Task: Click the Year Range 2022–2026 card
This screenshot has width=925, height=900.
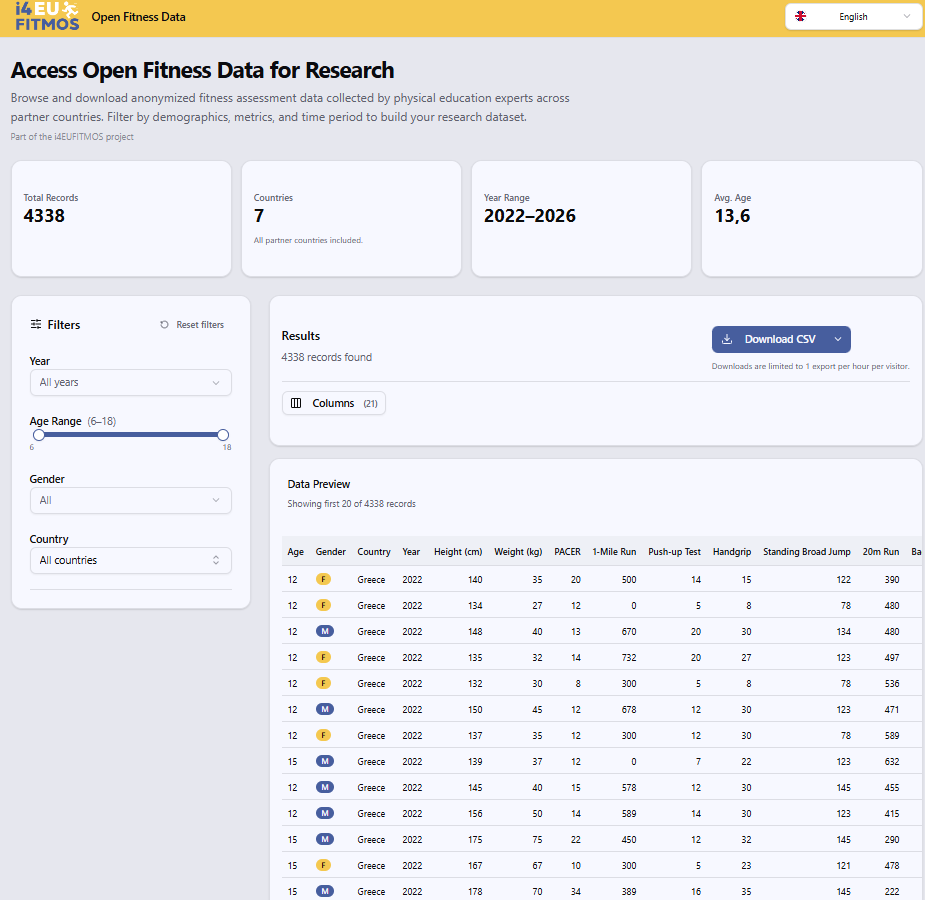Action: coord(582,219)
